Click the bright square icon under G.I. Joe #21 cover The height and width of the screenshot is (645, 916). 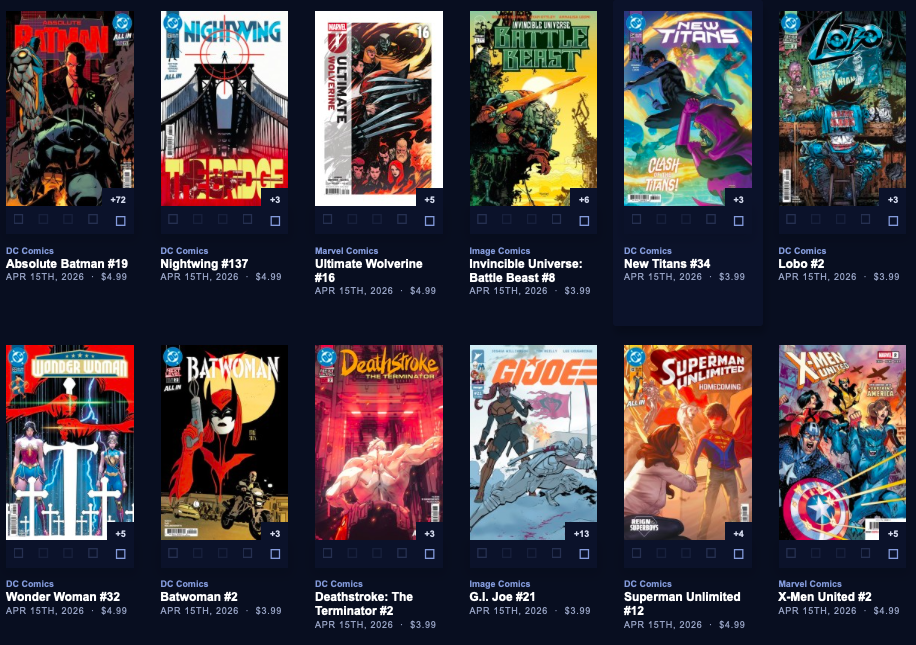[x=584, y=554]
